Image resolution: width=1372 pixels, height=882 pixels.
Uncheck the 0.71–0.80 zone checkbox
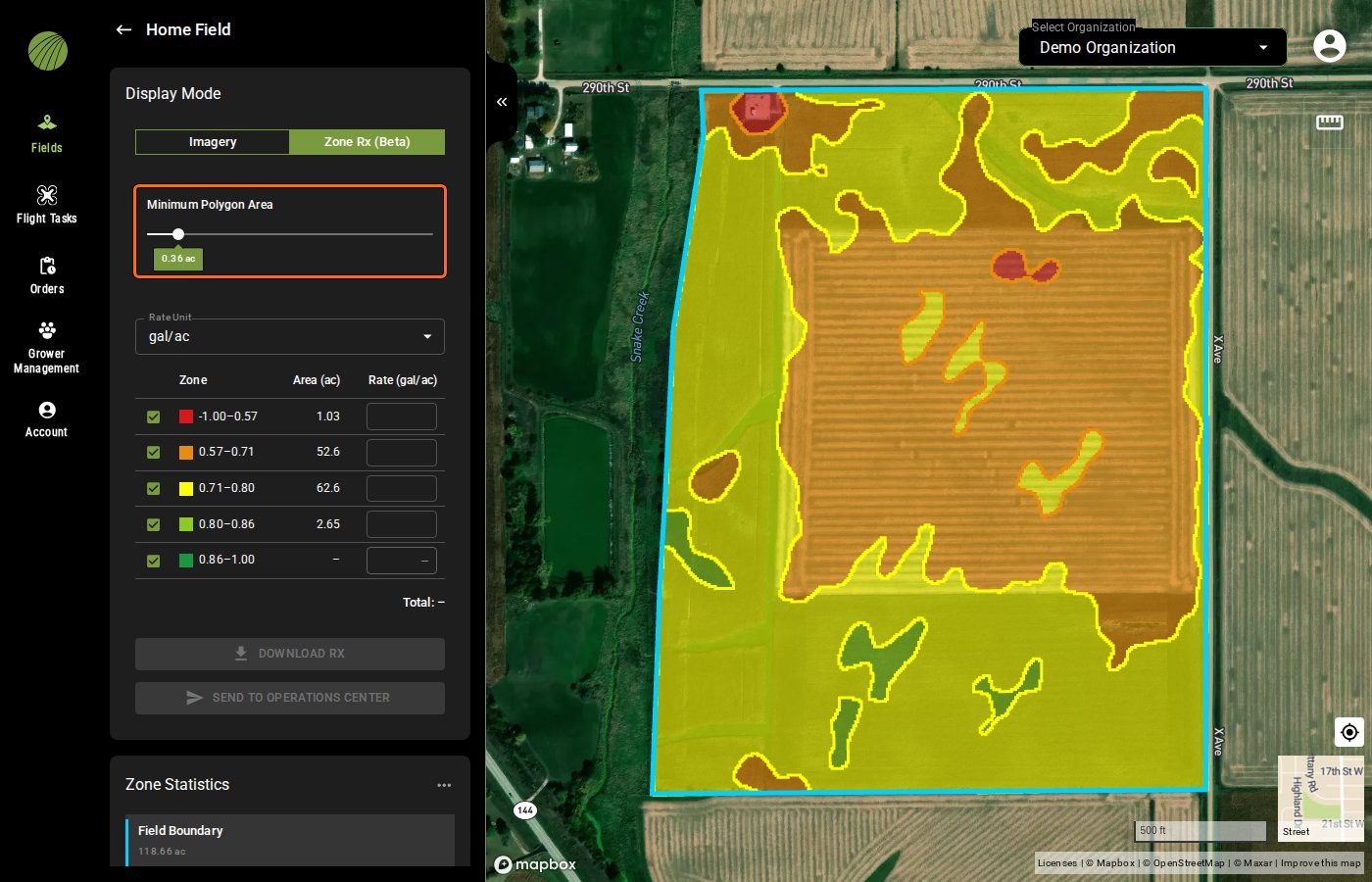(x=154, y=489)
